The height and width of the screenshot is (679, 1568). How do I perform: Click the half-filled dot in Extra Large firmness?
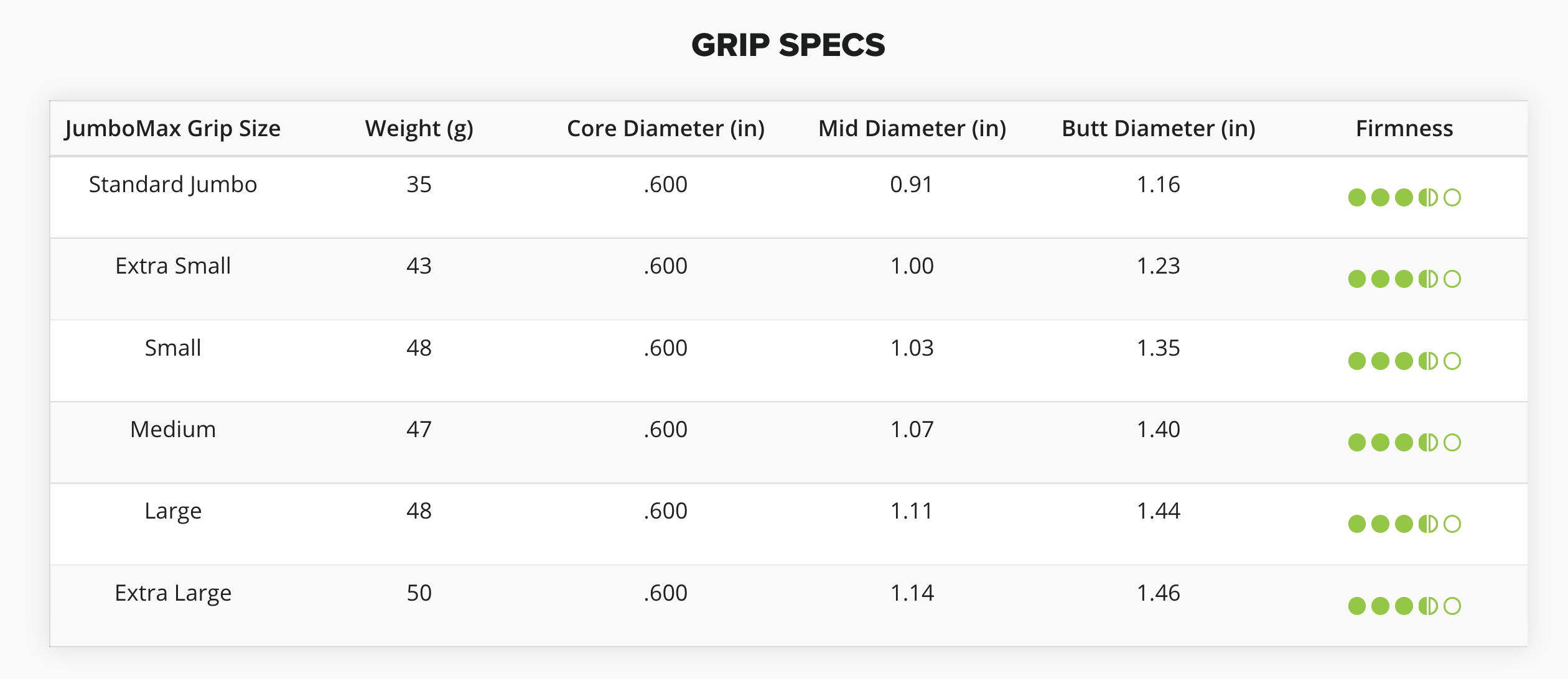tap(1428, 606)
